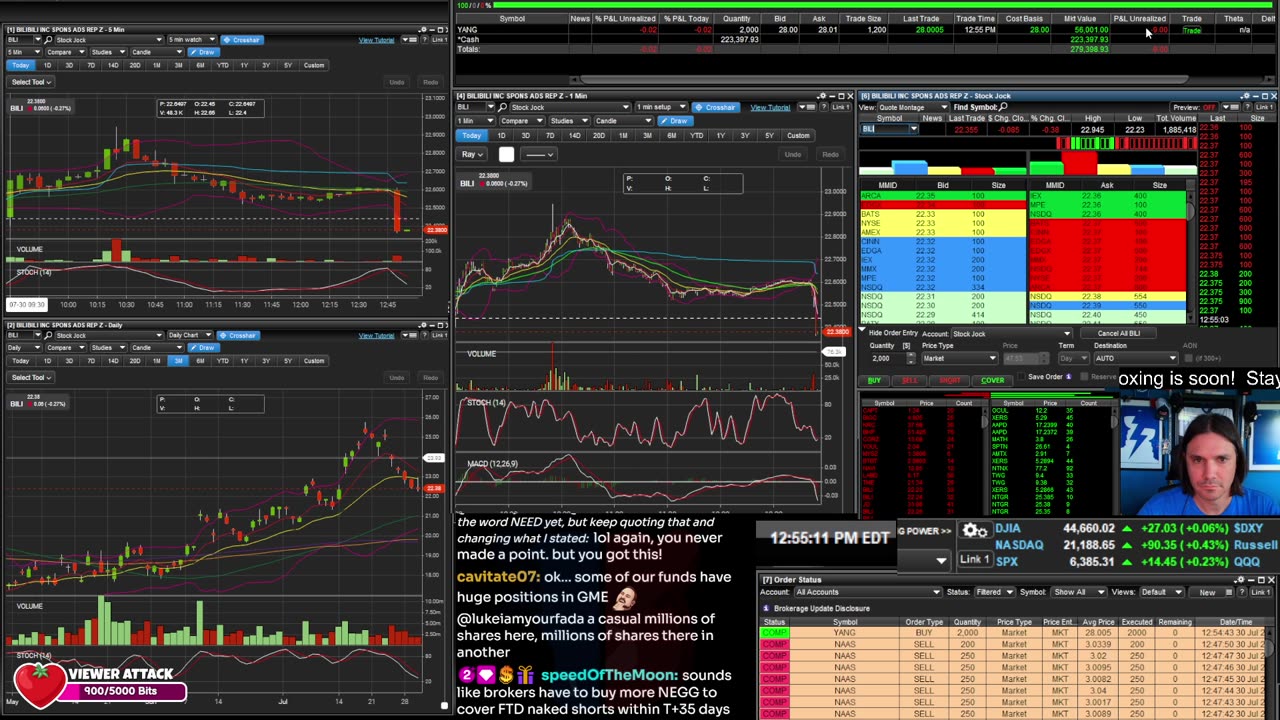Click Level 2 ask list scrollbar
Image resolution: width=1280 pixels, height=720 pixels.
pos(1190,255)
